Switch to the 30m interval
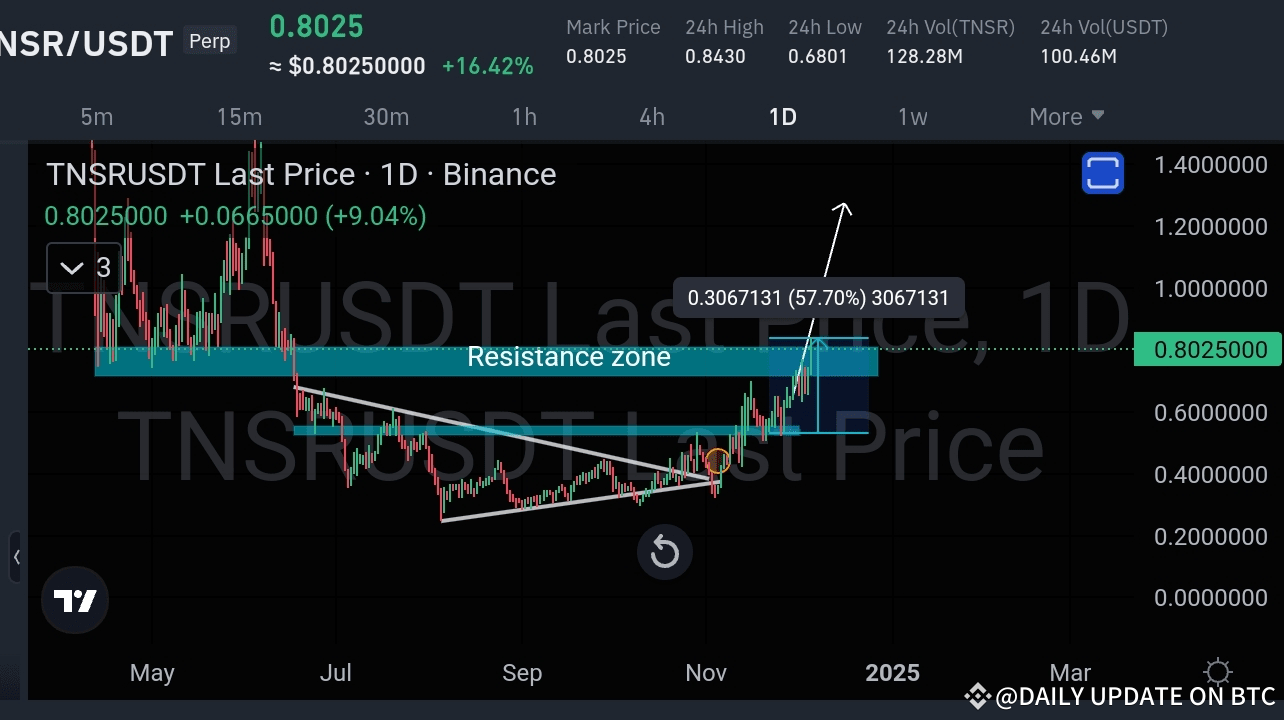The image size is (1284, 720). [386, 116]
